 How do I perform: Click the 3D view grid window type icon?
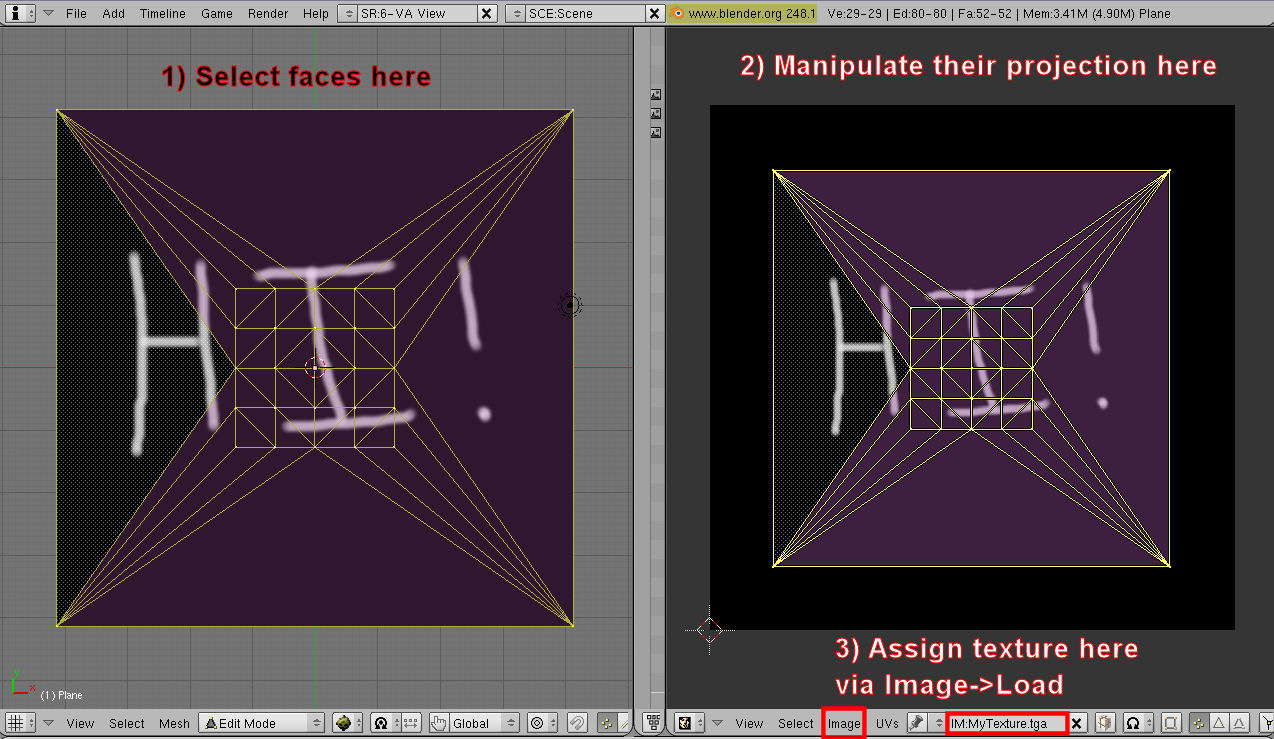(x=15, y=723)
